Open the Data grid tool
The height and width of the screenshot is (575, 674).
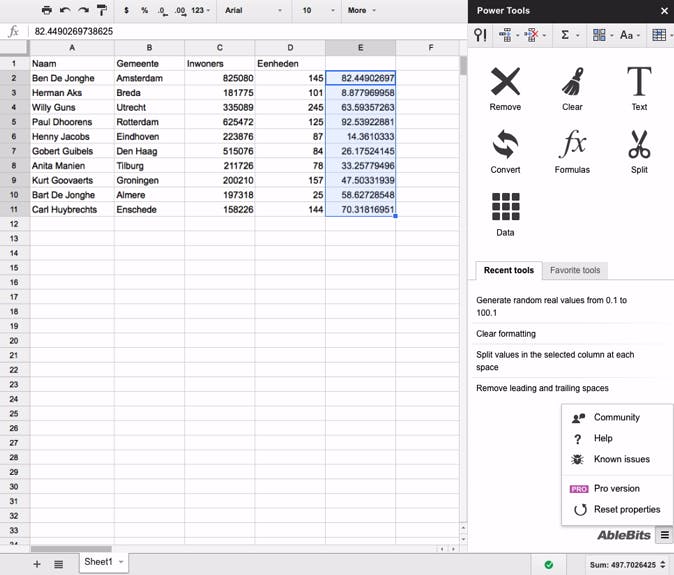coord(505,214)
